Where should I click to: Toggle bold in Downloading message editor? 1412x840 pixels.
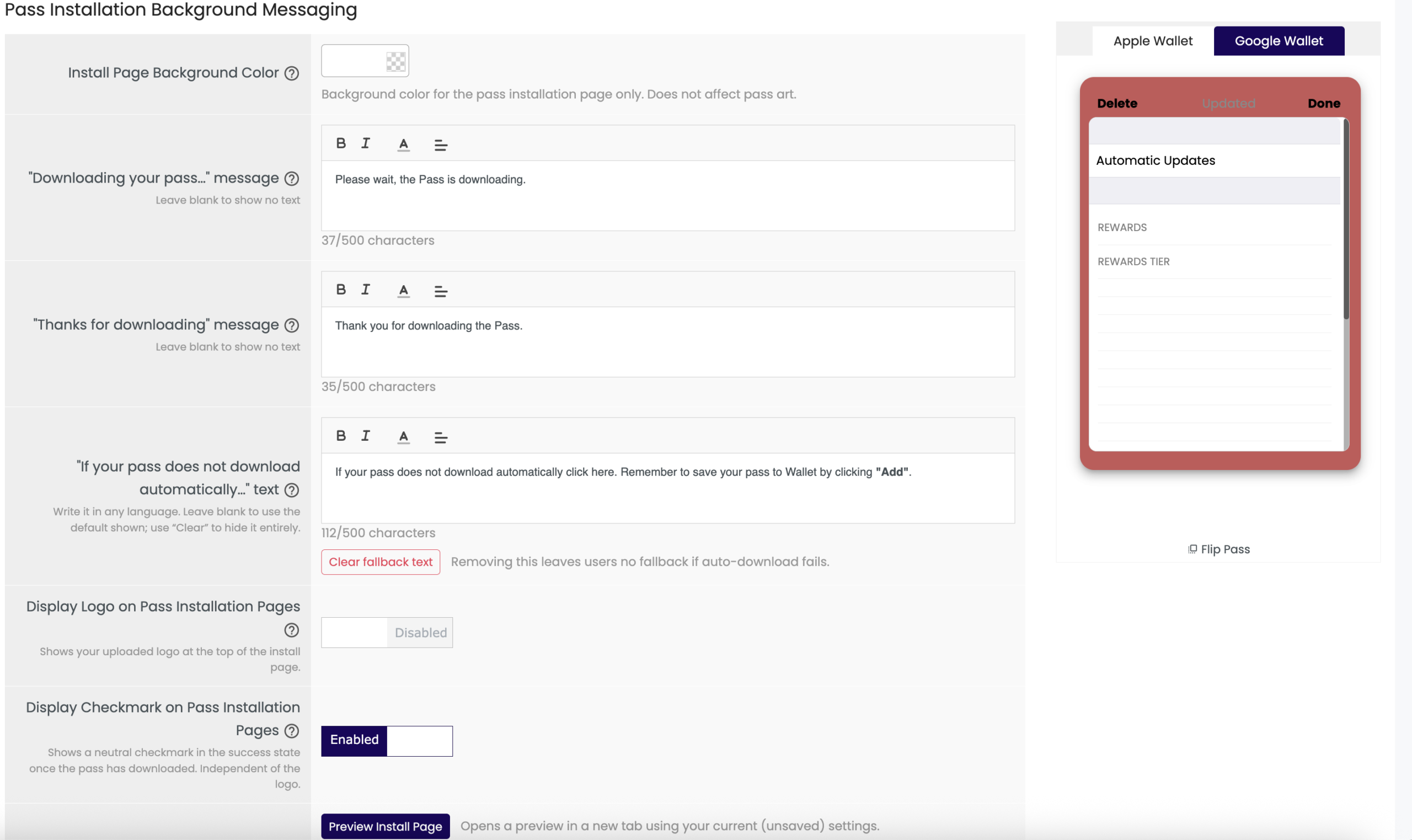click(341, 143)
